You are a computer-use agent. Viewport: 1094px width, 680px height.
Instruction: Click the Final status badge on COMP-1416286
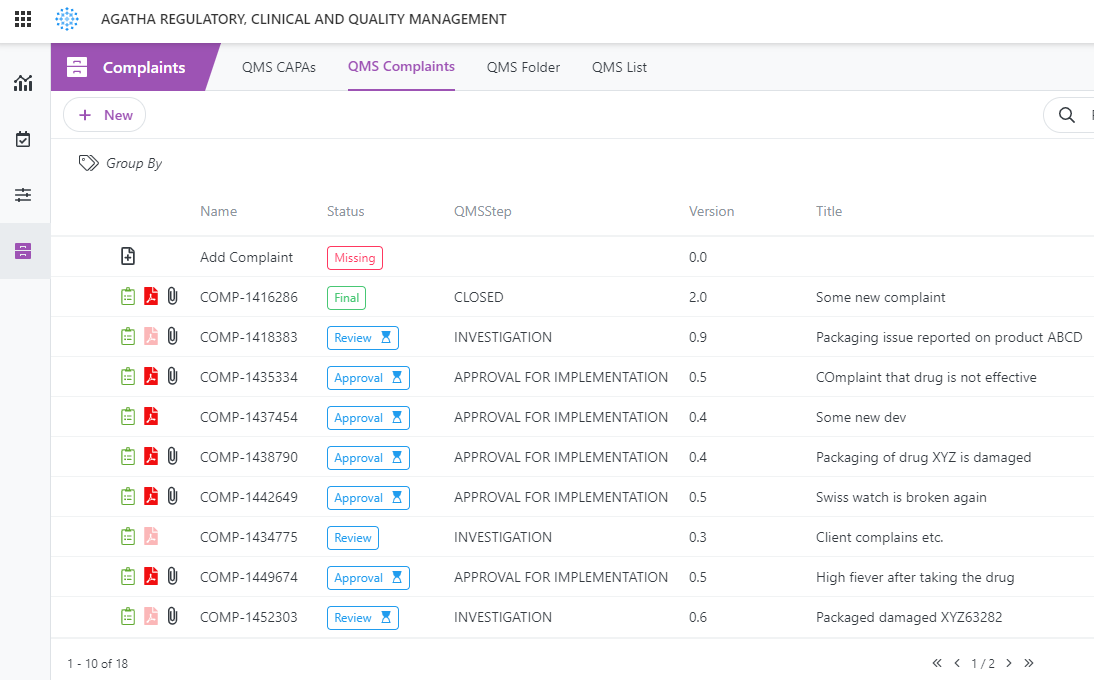tap(346, 297)
